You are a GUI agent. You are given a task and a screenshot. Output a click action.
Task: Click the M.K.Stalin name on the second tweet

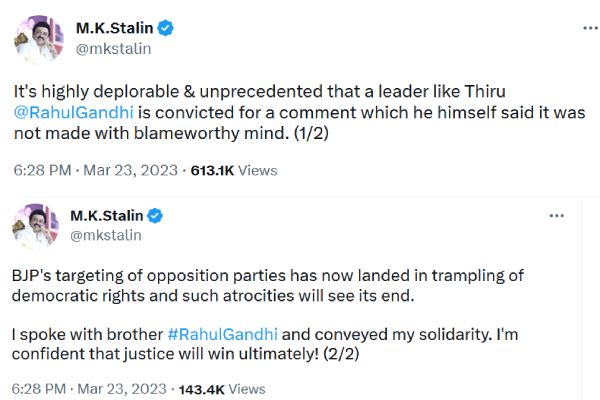(107, 215)
